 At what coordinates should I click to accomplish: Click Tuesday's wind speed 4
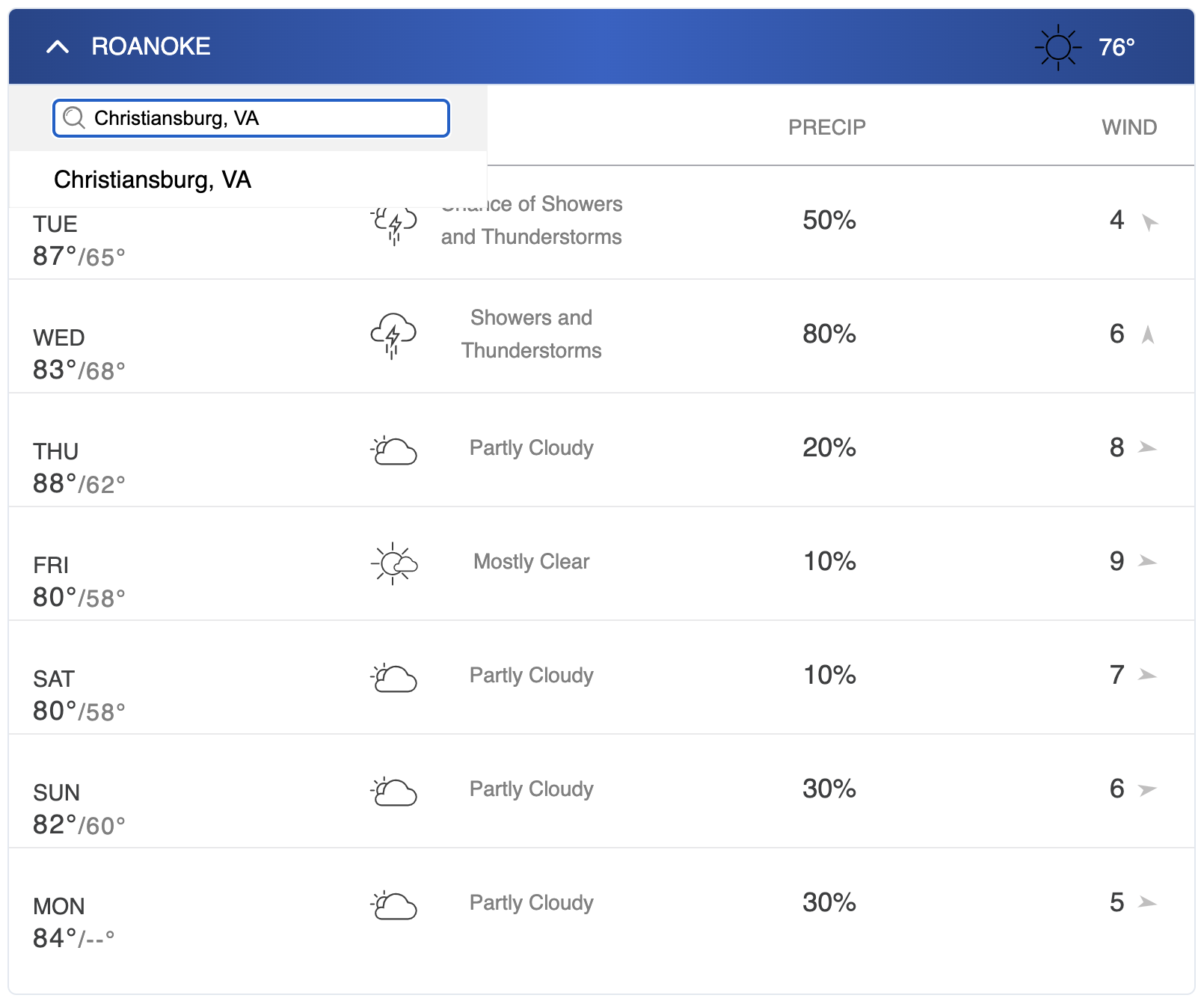[x=1117, y=220]
